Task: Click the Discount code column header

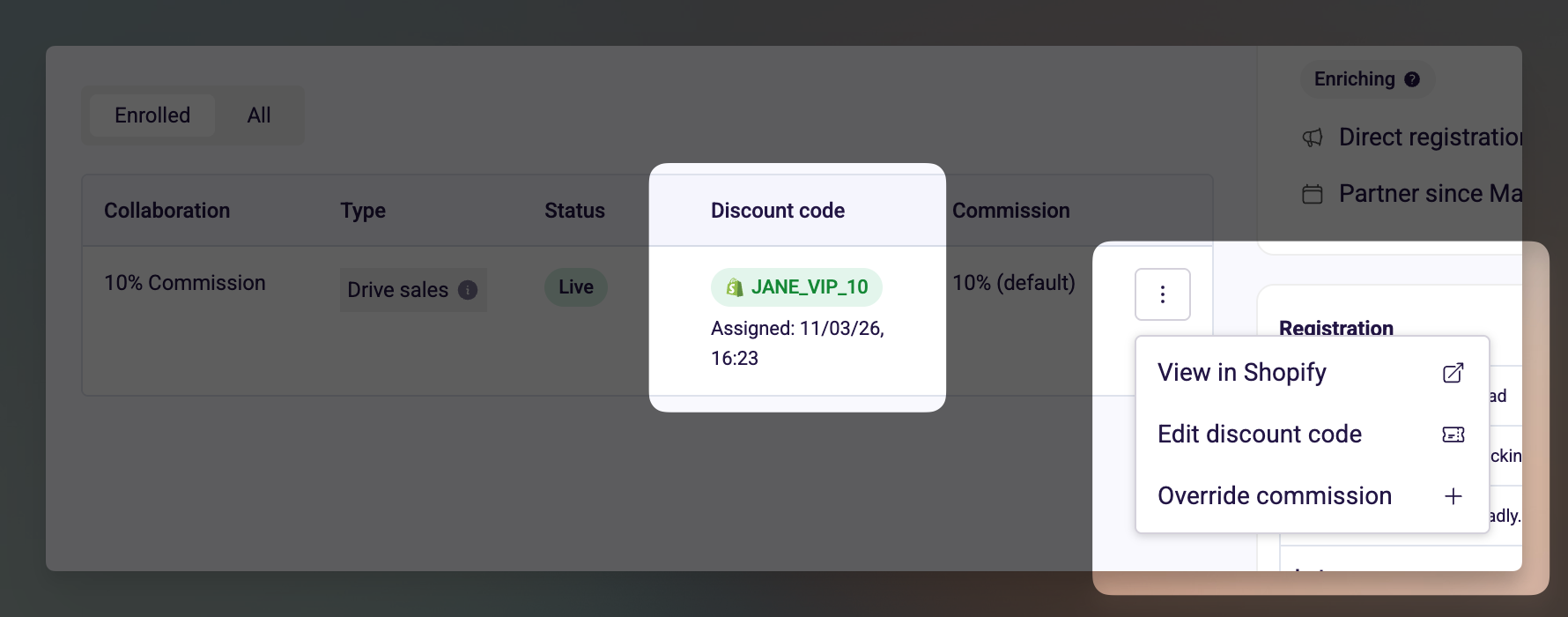Action: pyautogui.click(x=777, y=210)
